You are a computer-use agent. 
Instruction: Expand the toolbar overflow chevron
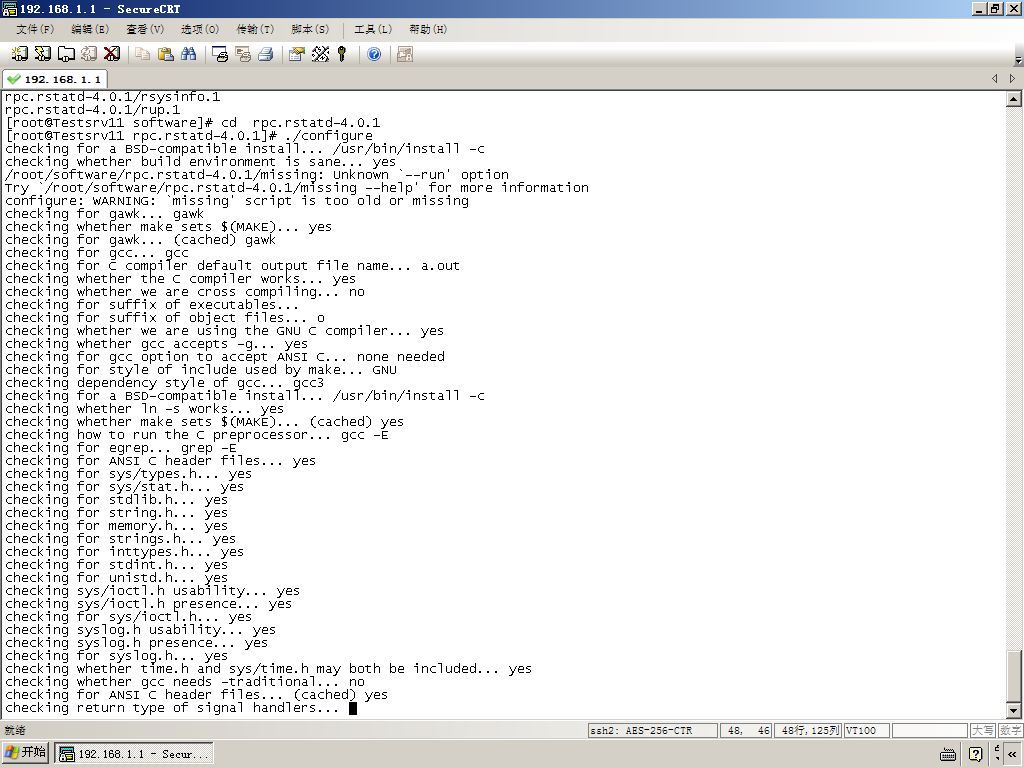point(1018,60)
